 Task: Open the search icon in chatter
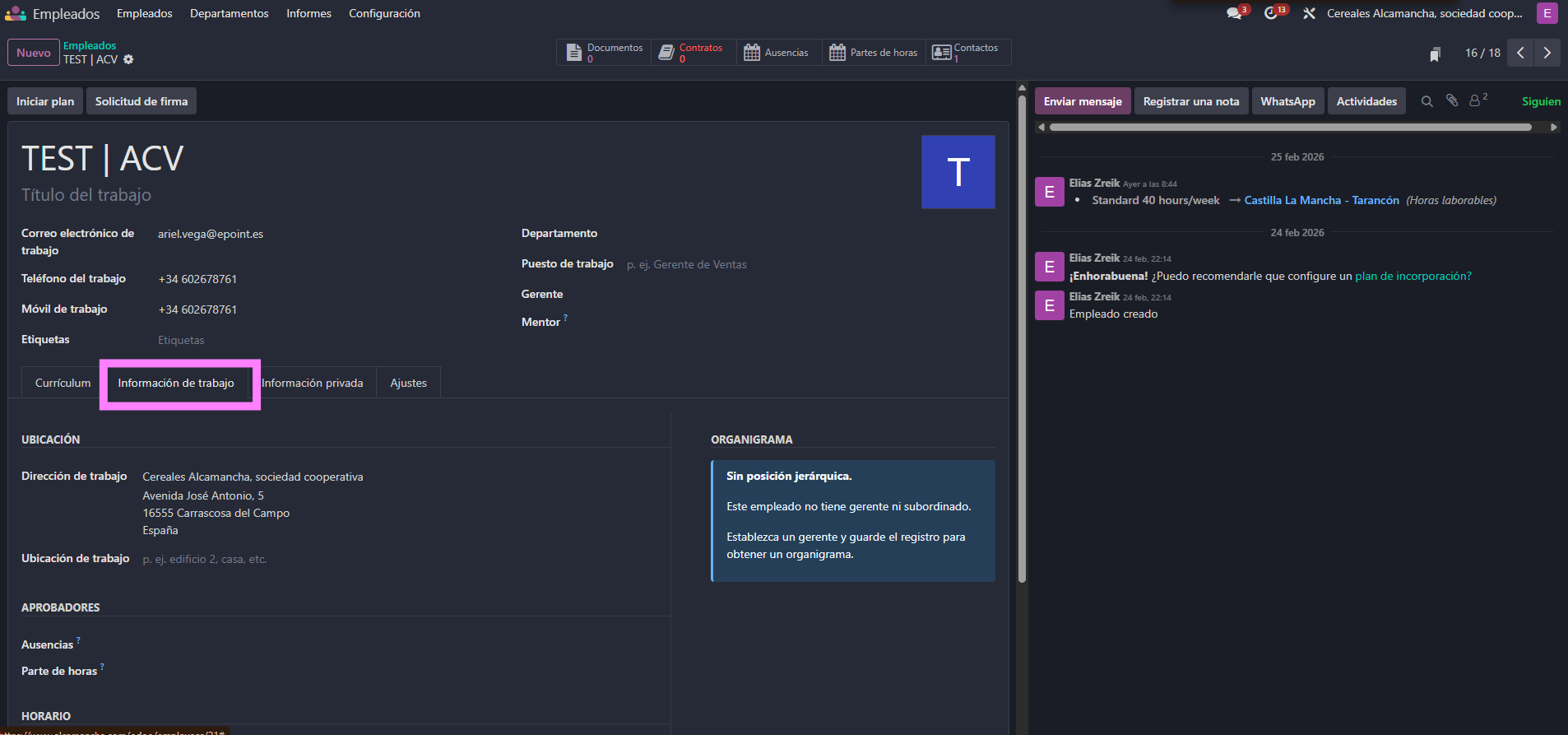(1427, 101)
